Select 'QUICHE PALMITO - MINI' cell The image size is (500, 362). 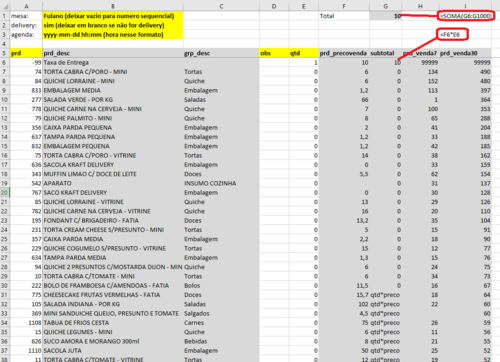click(113, 118)
